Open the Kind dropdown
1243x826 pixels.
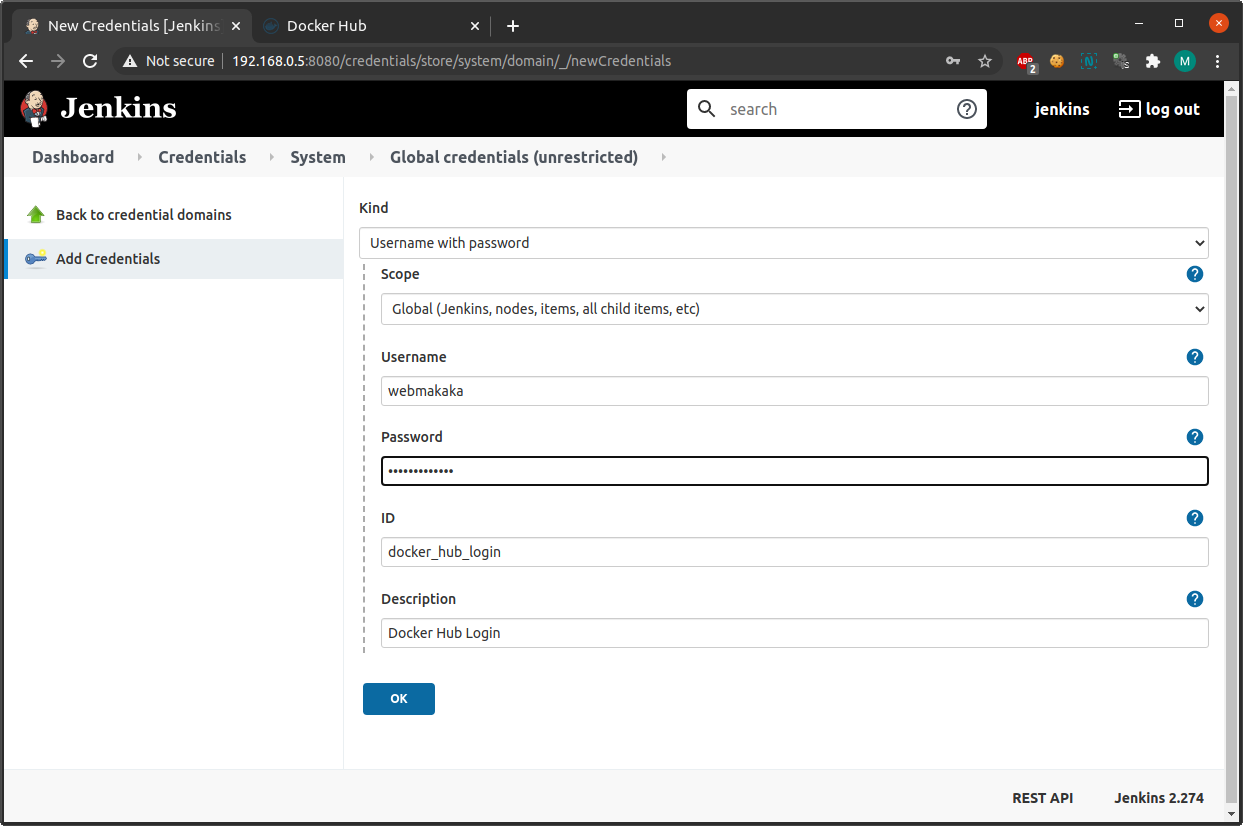[783, 243]
